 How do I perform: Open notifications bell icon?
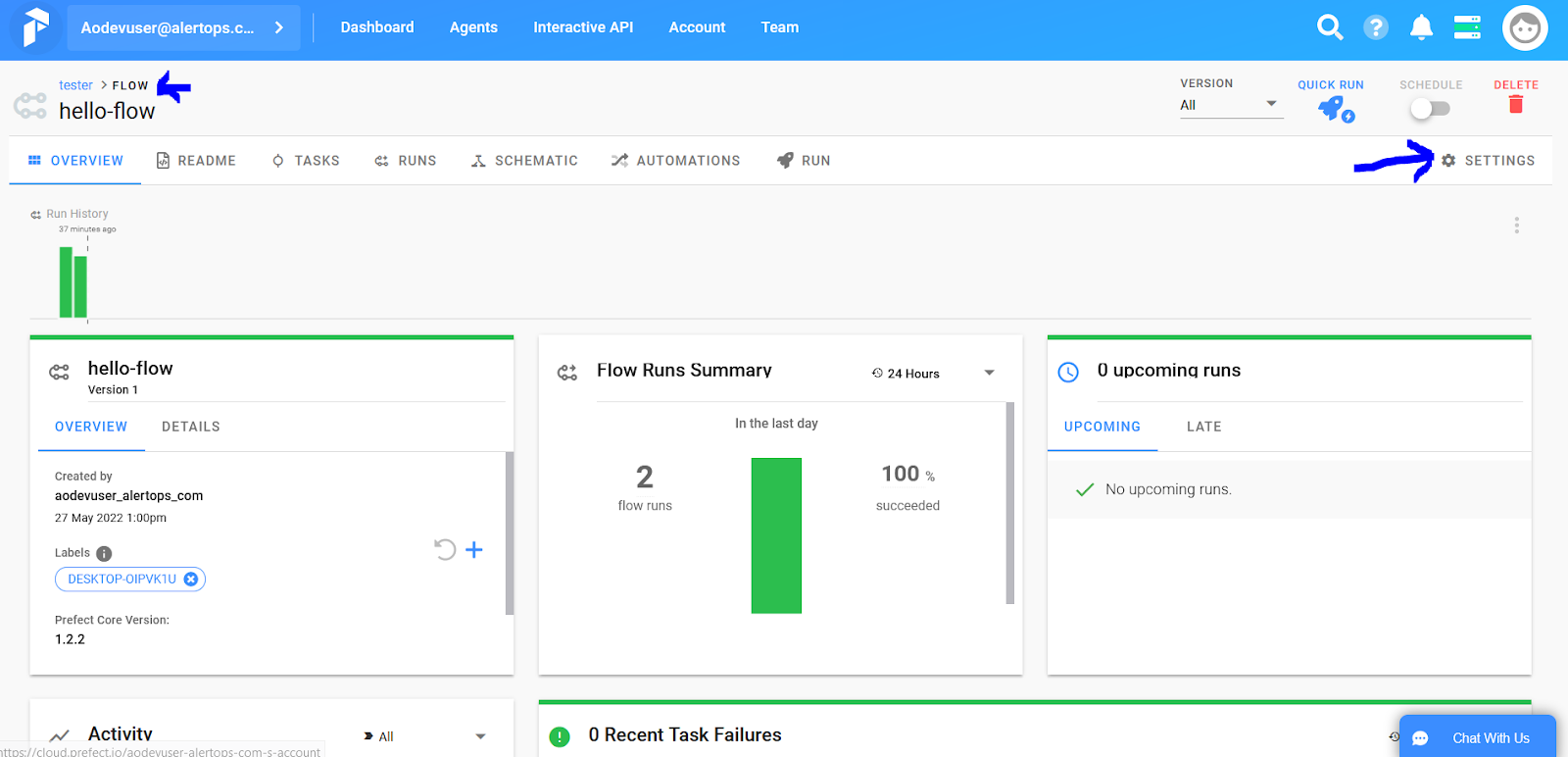point(1421,27)
